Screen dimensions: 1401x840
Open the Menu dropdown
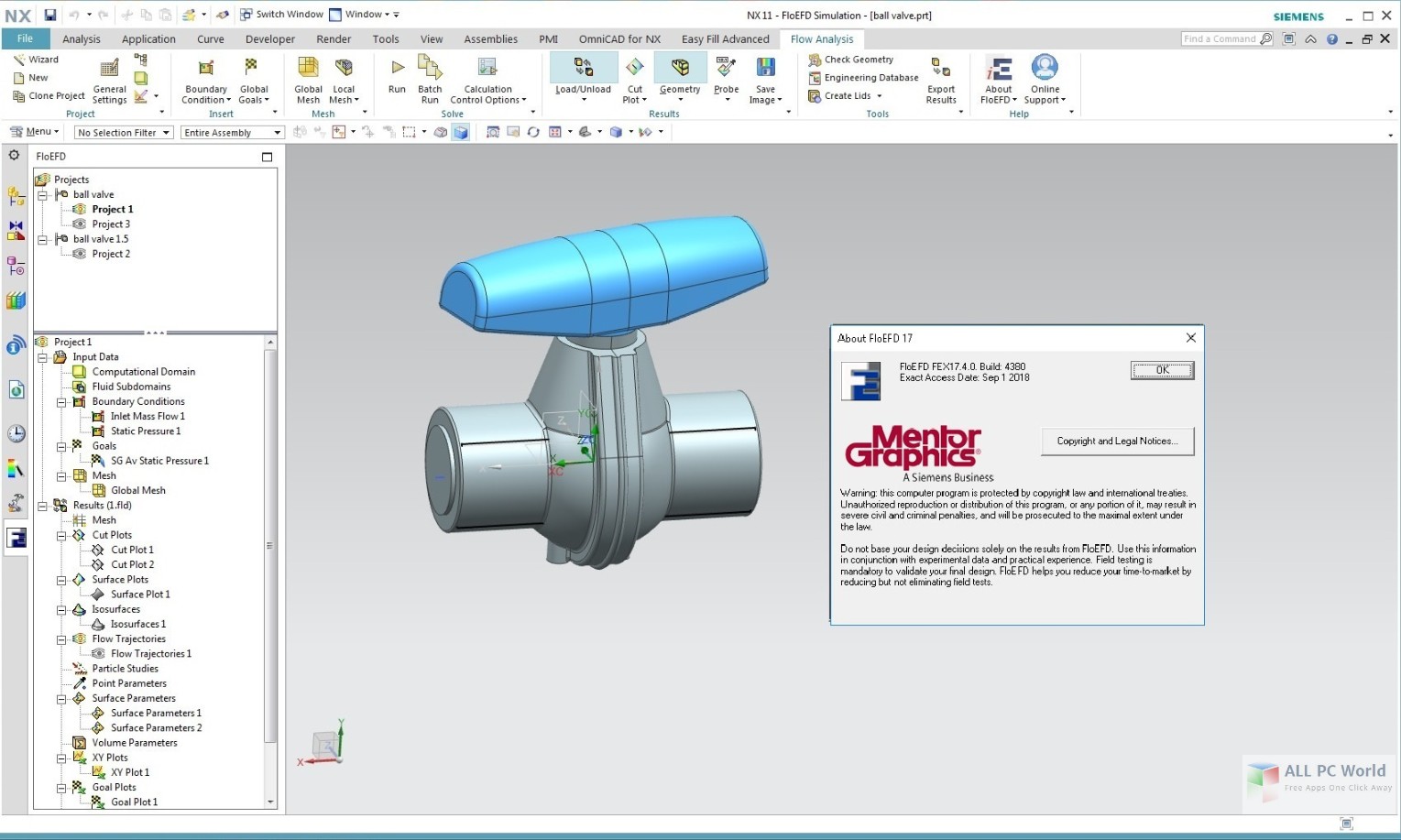35,132
